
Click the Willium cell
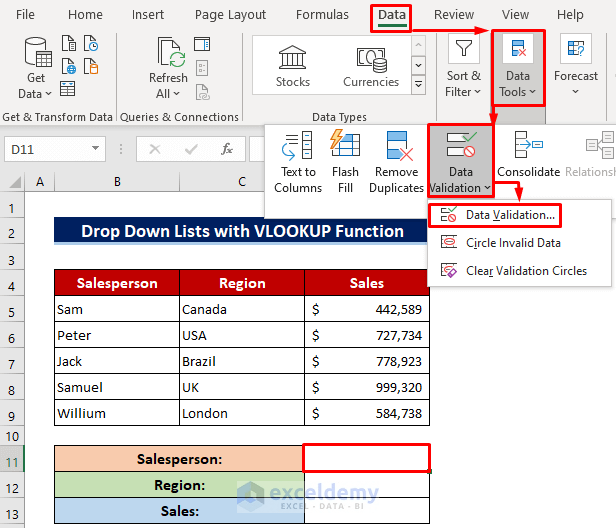pos(117,413)
